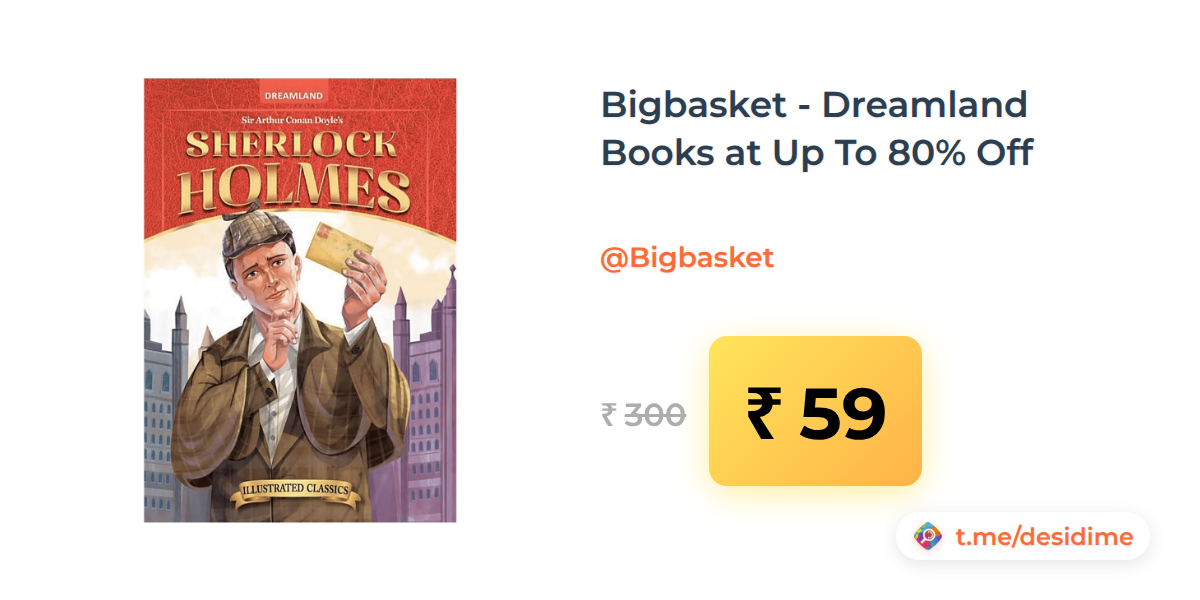Open the Desidime logo icon

(x=929, y=537)
